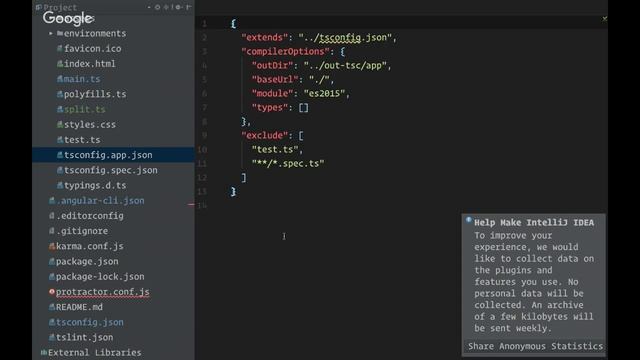This screenshot has height=360, width=640.
Task: Click the test.ts file icon
Action: (x=60, y=140)
